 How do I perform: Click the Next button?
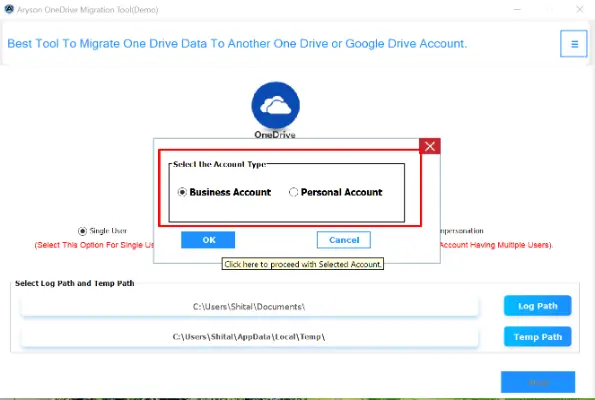[x=538, y=382]
